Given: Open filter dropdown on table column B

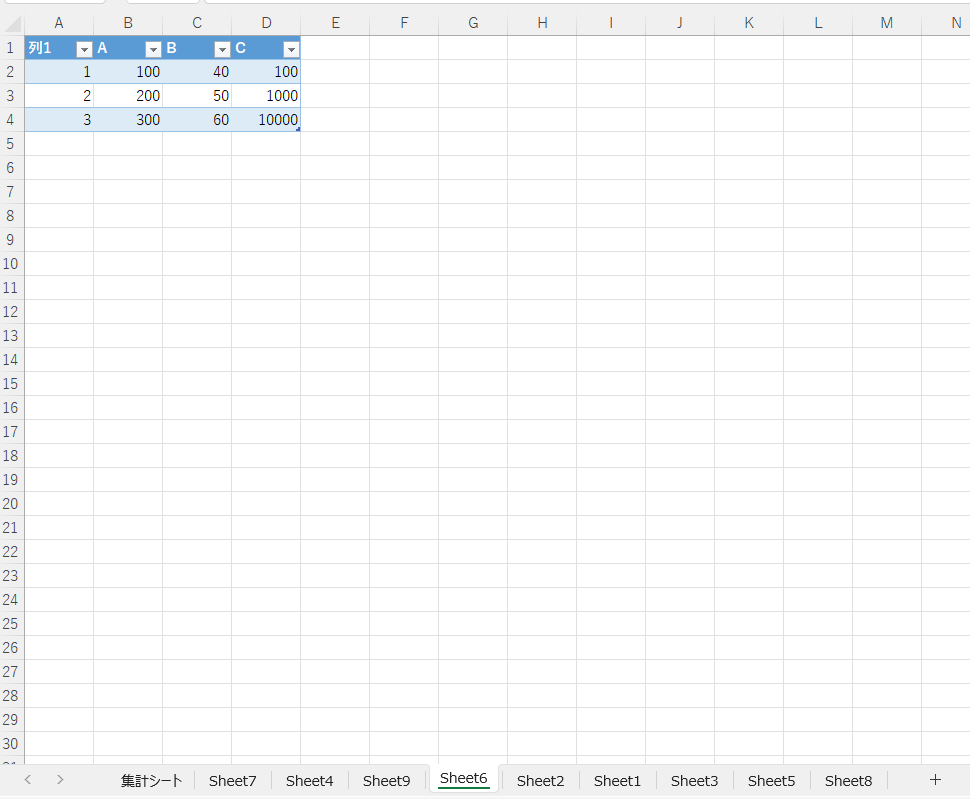Looking at the screenshot, I should point(222,49).
